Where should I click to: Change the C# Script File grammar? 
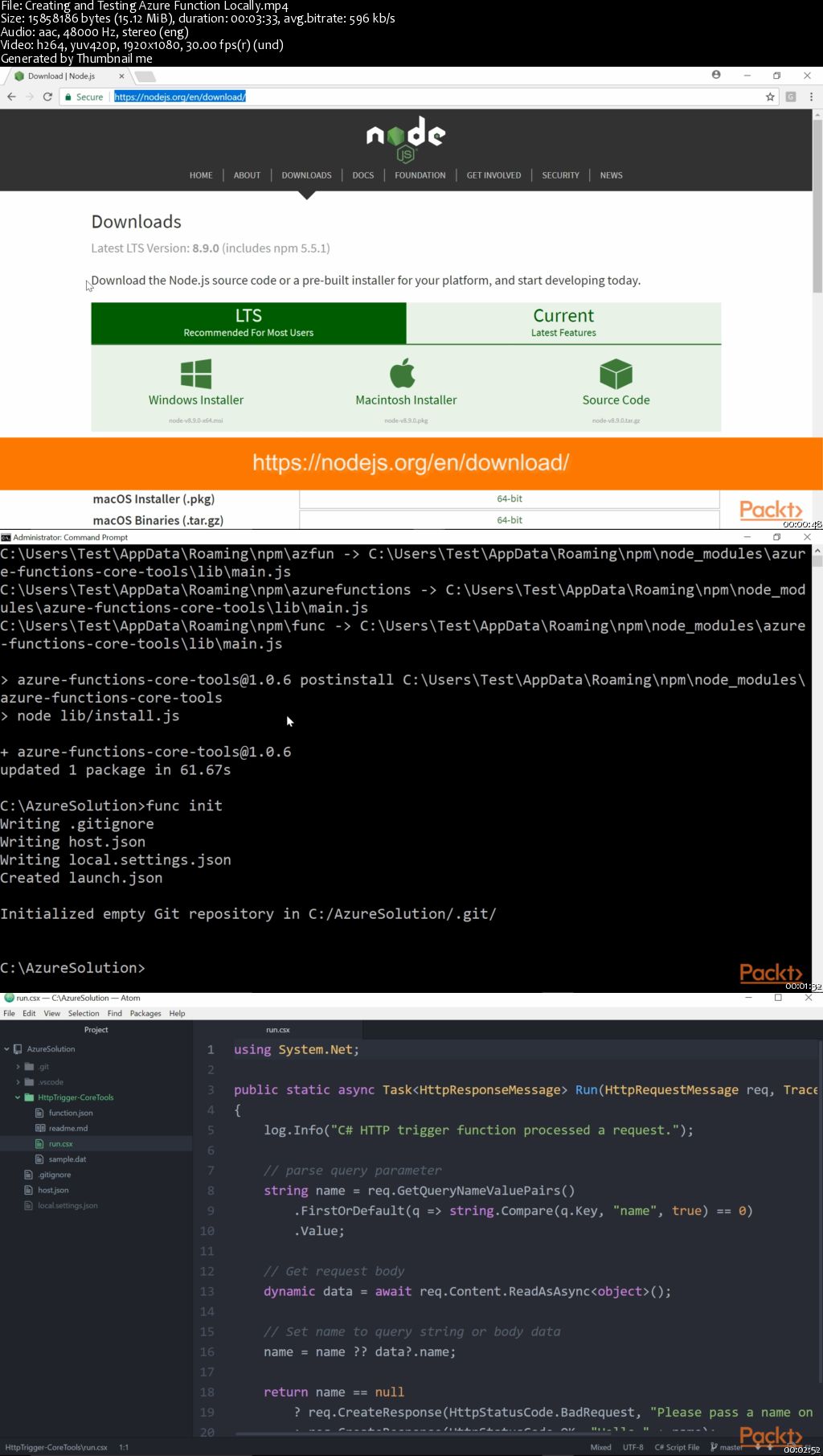click(x=677, y=1447)
